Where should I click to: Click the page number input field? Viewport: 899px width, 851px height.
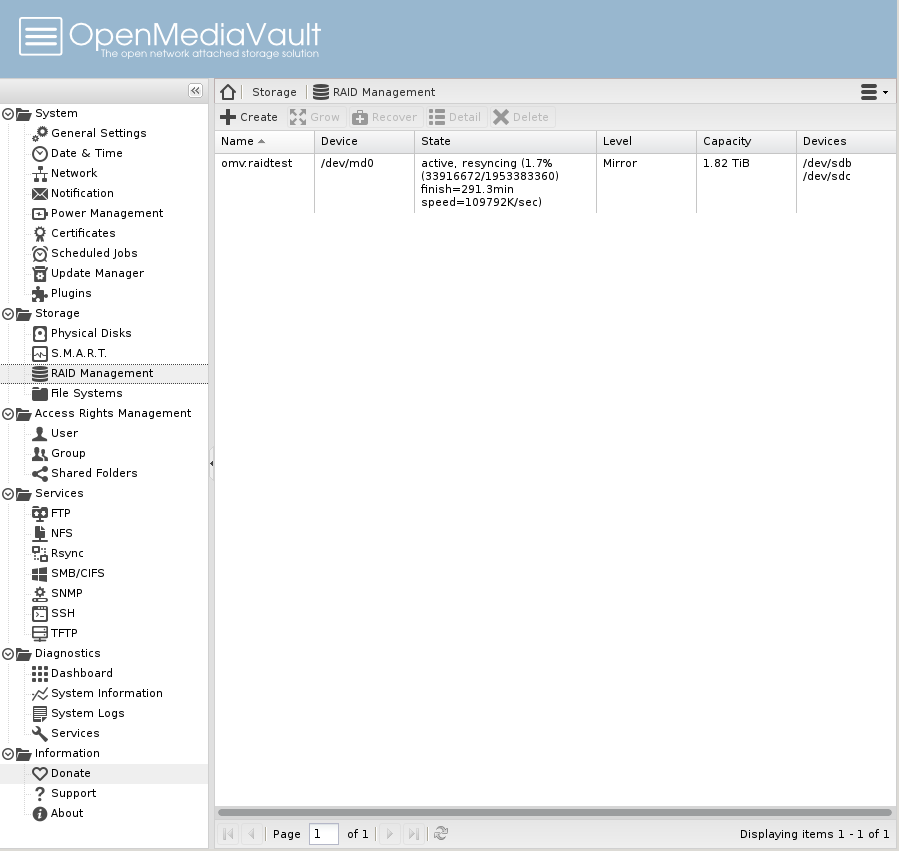(x=323, y=833)
